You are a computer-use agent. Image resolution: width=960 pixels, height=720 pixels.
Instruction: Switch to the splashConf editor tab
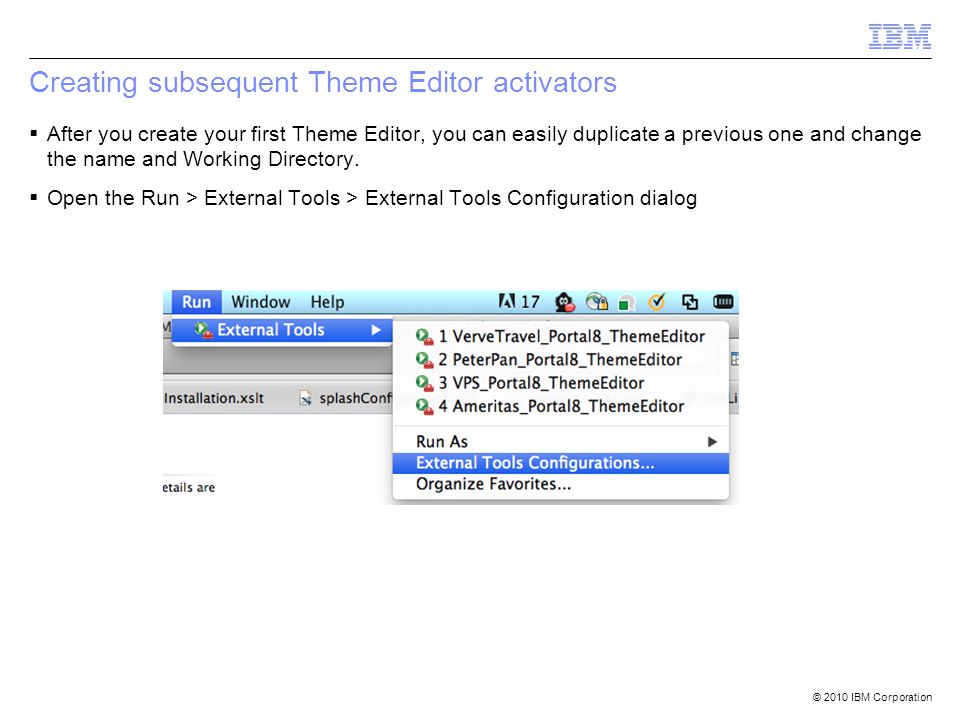click(346, 399)
